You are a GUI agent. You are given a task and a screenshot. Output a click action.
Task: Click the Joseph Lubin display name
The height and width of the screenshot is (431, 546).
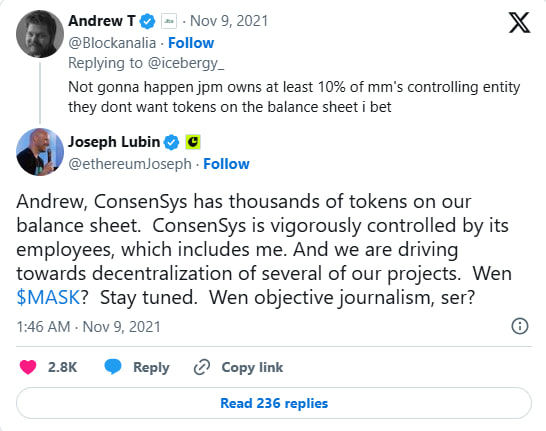click(114, 142)
